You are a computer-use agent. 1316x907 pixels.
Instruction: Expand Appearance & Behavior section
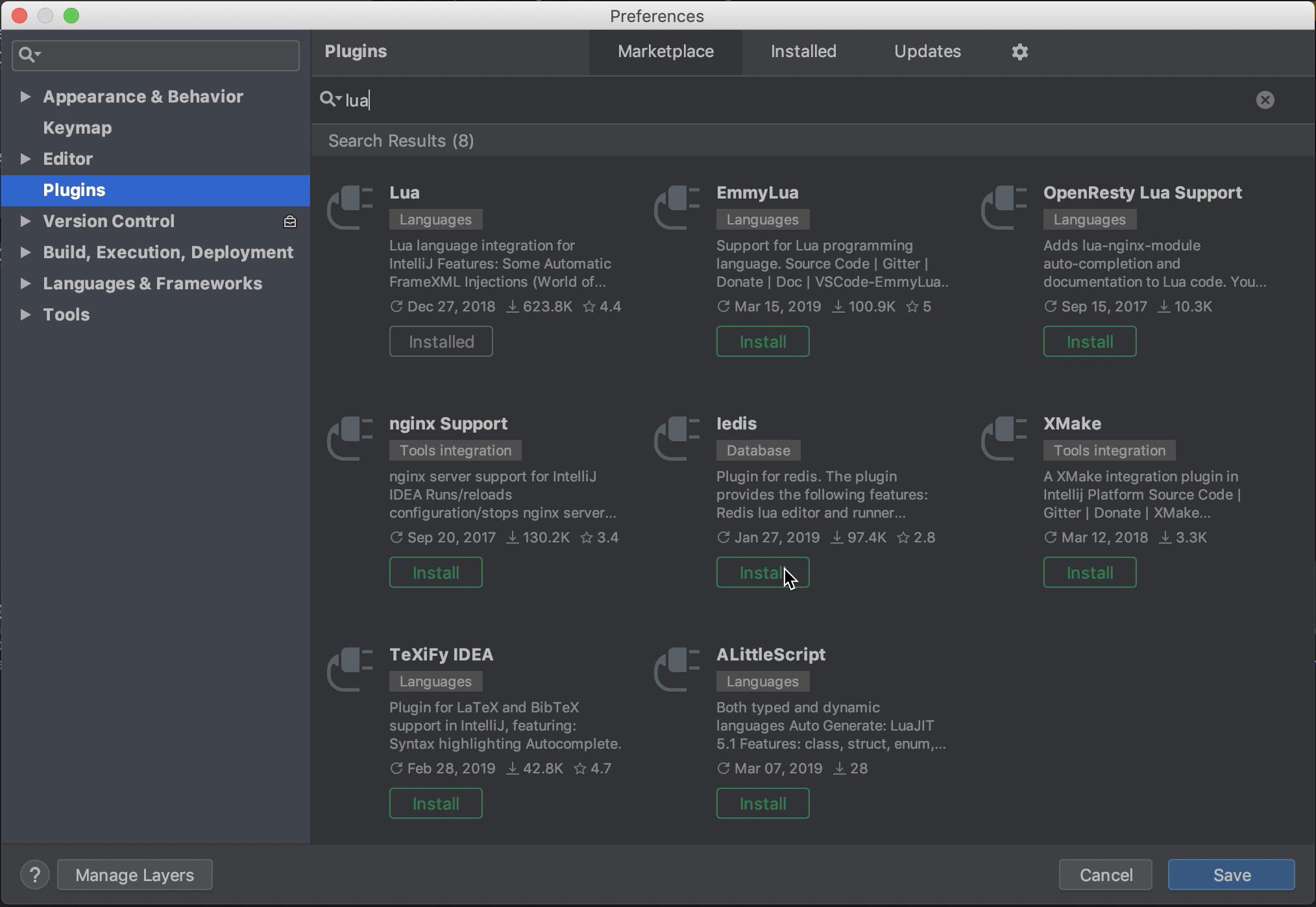coord(25,97)
